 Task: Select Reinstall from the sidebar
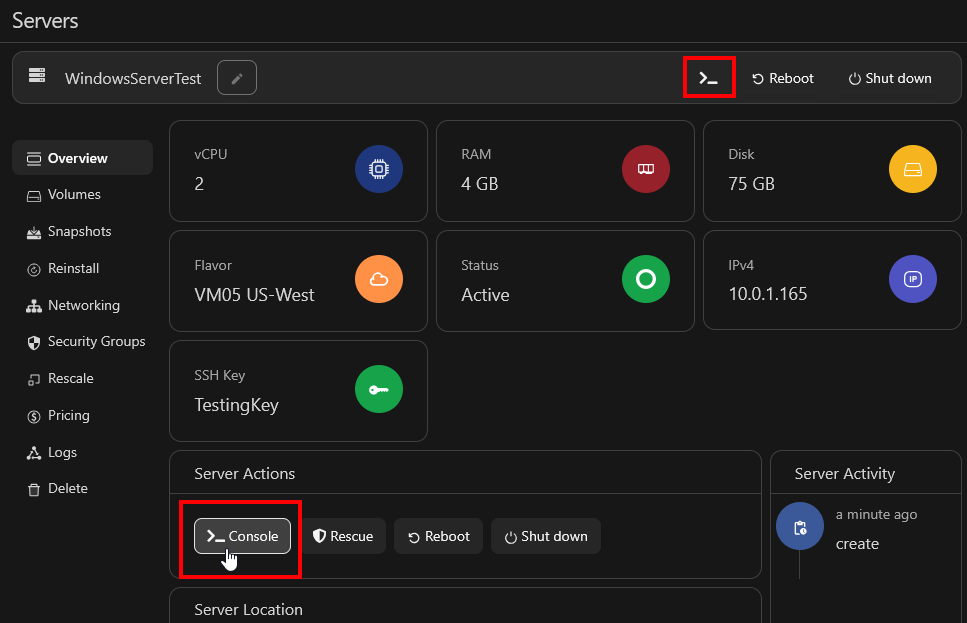point(73,269)
